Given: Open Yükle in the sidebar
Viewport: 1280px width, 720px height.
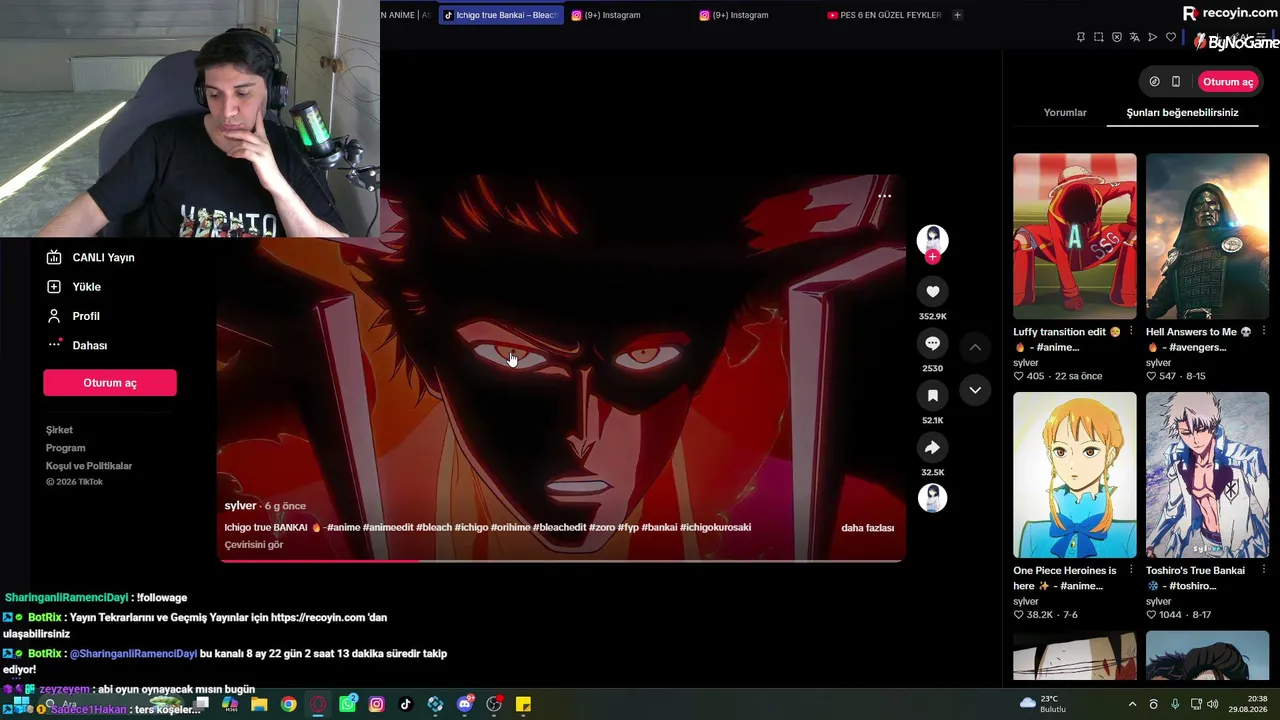Looking at the screenshot, I should click(x=74, y=287).
